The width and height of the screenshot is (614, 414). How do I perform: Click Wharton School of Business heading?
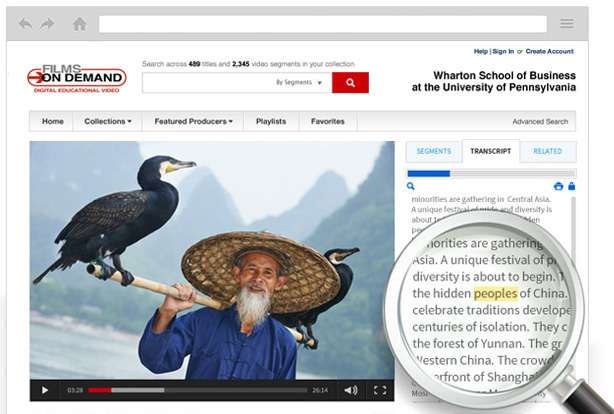pos(494,81)
